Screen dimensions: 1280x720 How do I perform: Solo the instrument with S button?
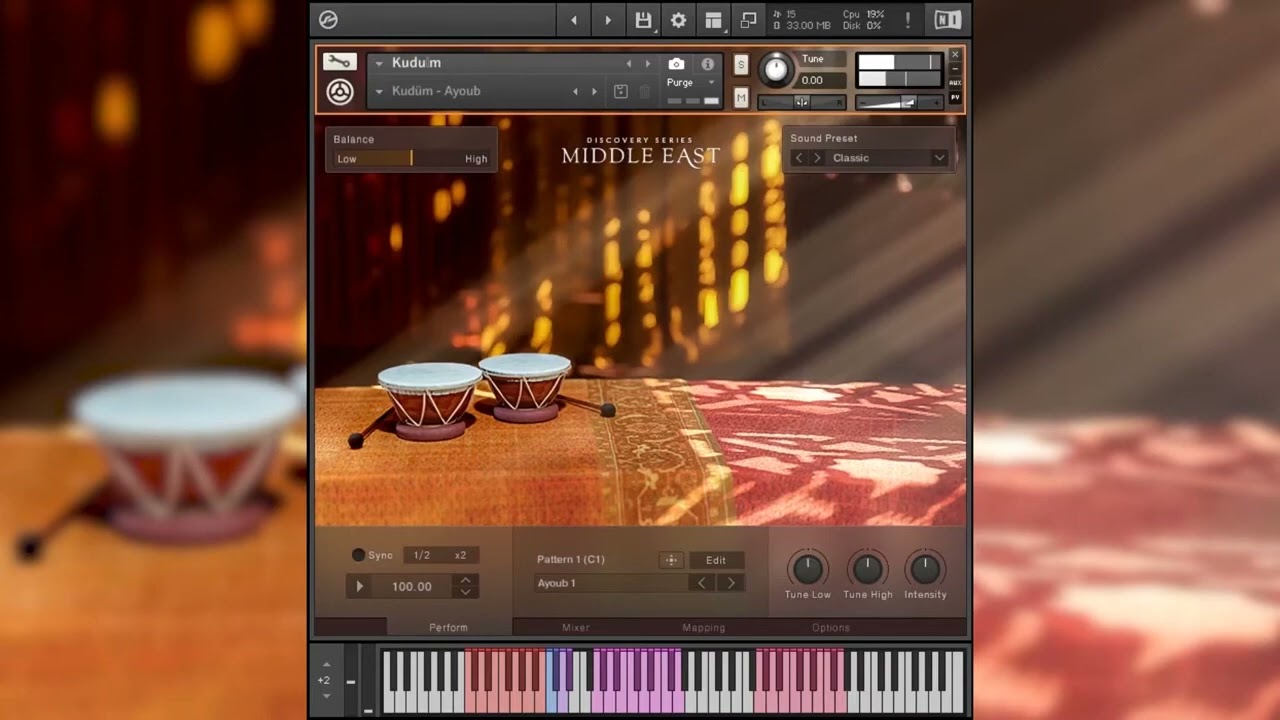pos(741,64)
